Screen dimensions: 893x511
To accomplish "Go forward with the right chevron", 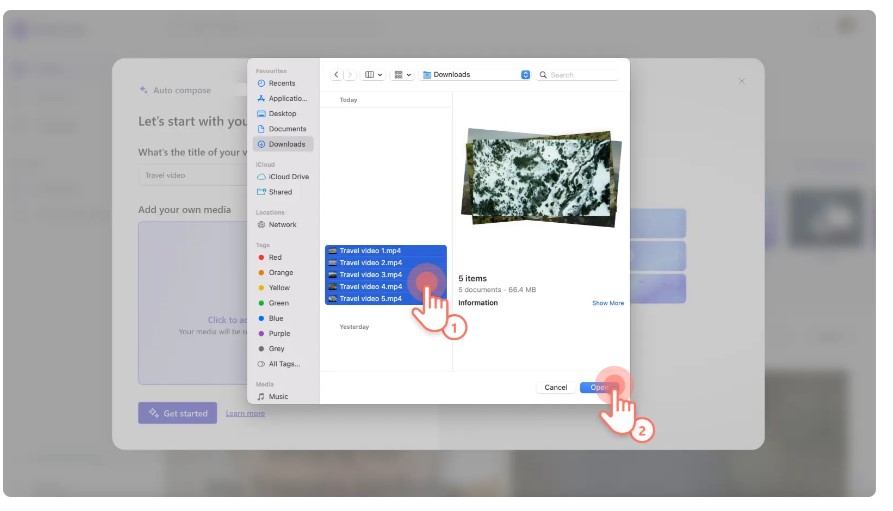I will (350, 75).
